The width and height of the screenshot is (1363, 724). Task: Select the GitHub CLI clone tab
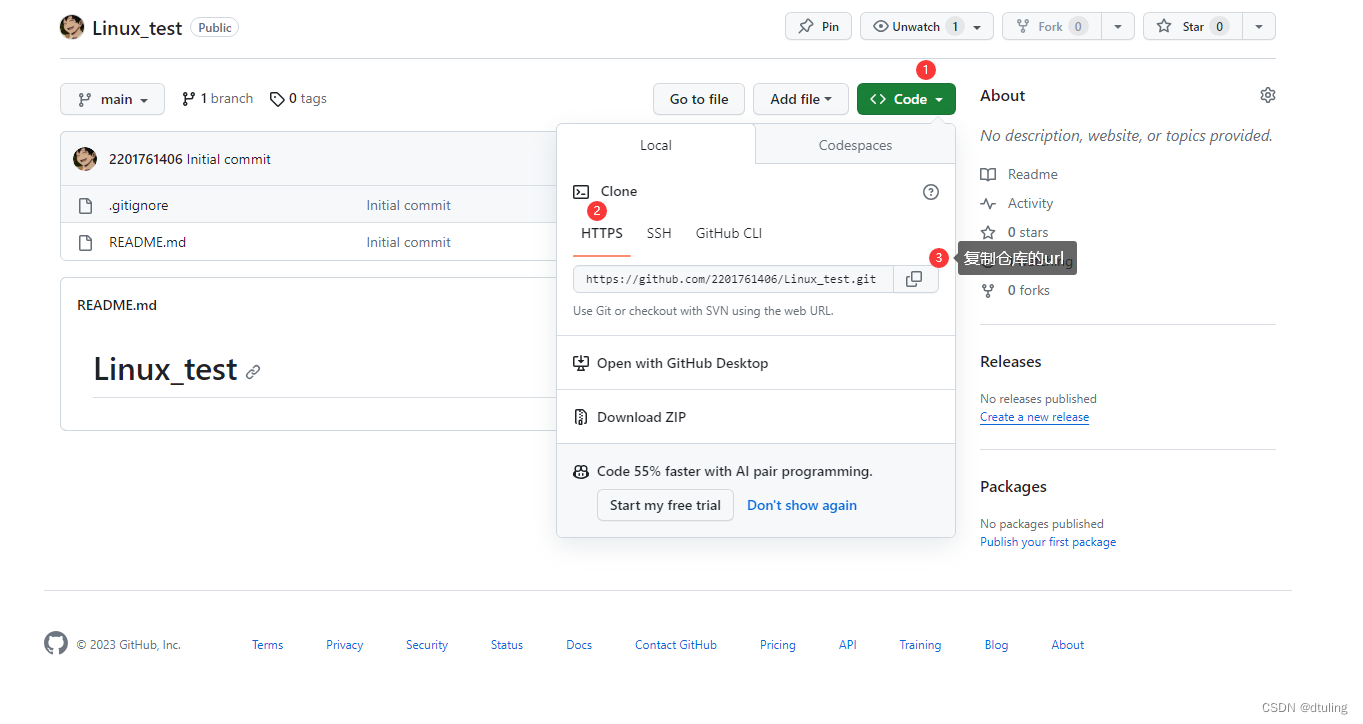click(729, 233)
